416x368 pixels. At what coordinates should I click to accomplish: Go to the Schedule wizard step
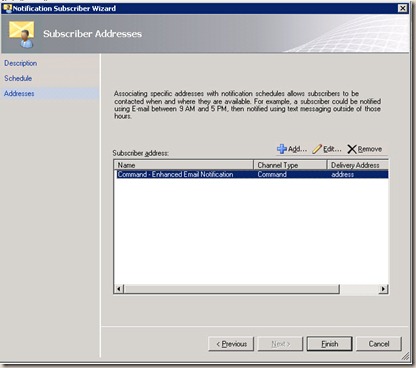18,78
